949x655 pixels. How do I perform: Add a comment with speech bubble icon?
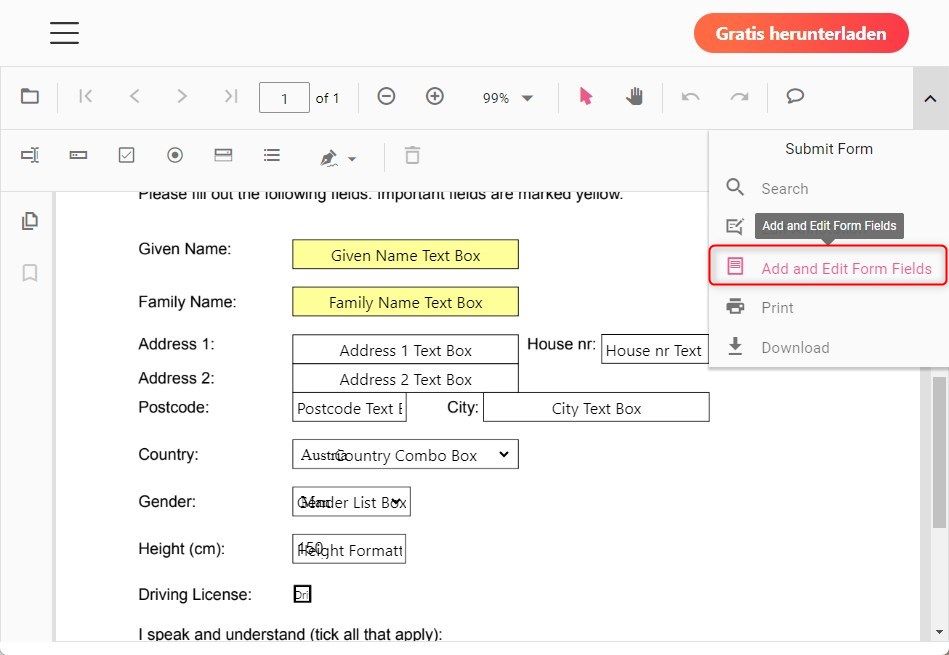795,96
